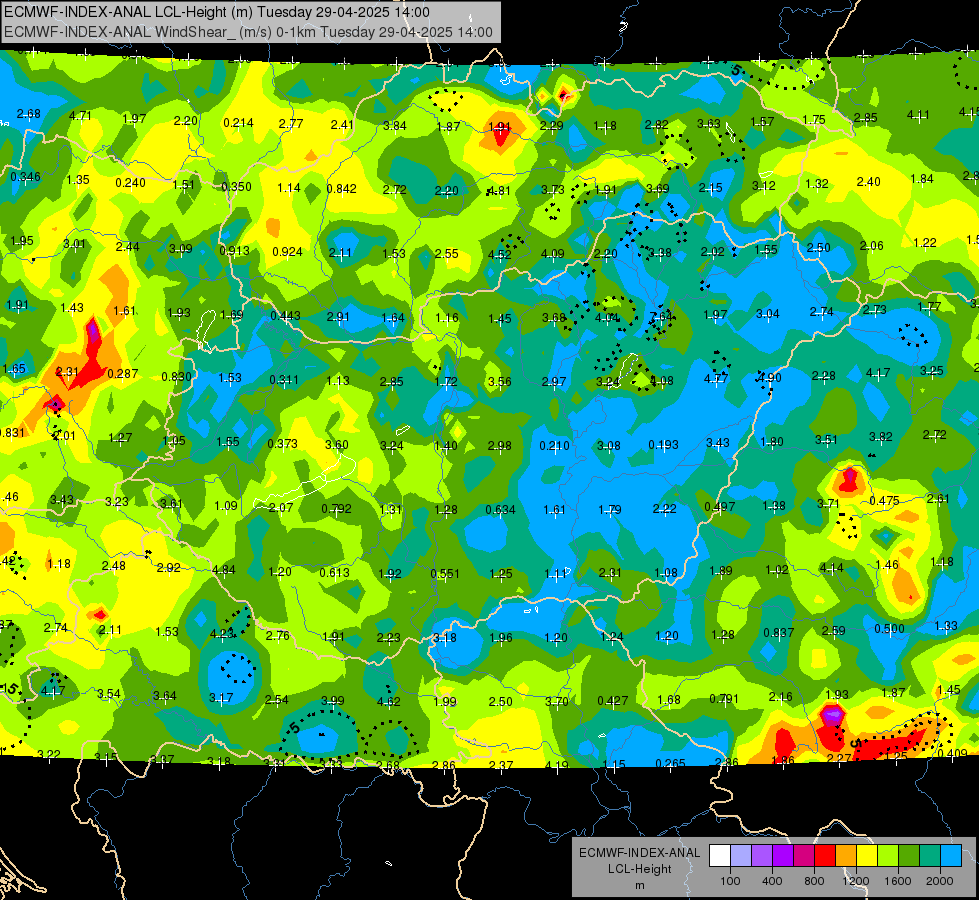This screenshot has height=900, width=979.
Task: Select the lime green legend swatch
Action: click(889, 856)
